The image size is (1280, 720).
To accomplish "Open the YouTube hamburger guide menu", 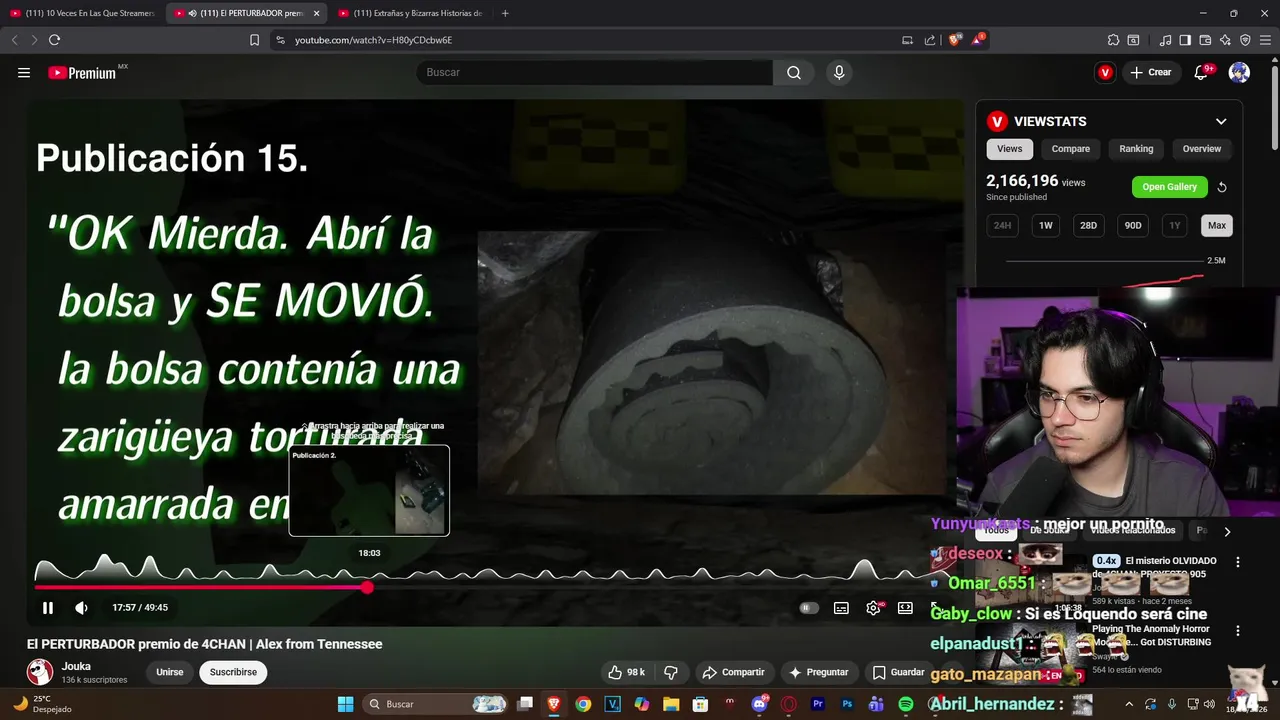I will (x=24, y=72).
